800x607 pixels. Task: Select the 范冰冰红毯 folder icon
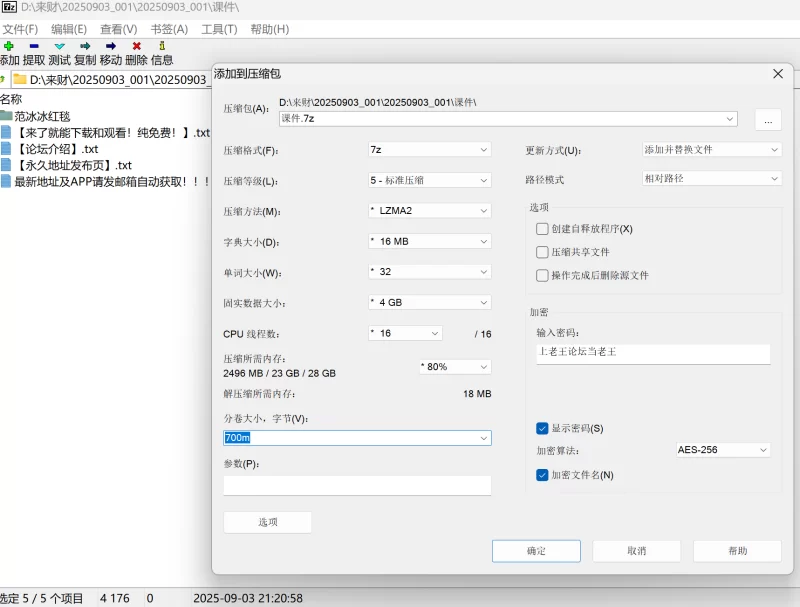[7, 116]
